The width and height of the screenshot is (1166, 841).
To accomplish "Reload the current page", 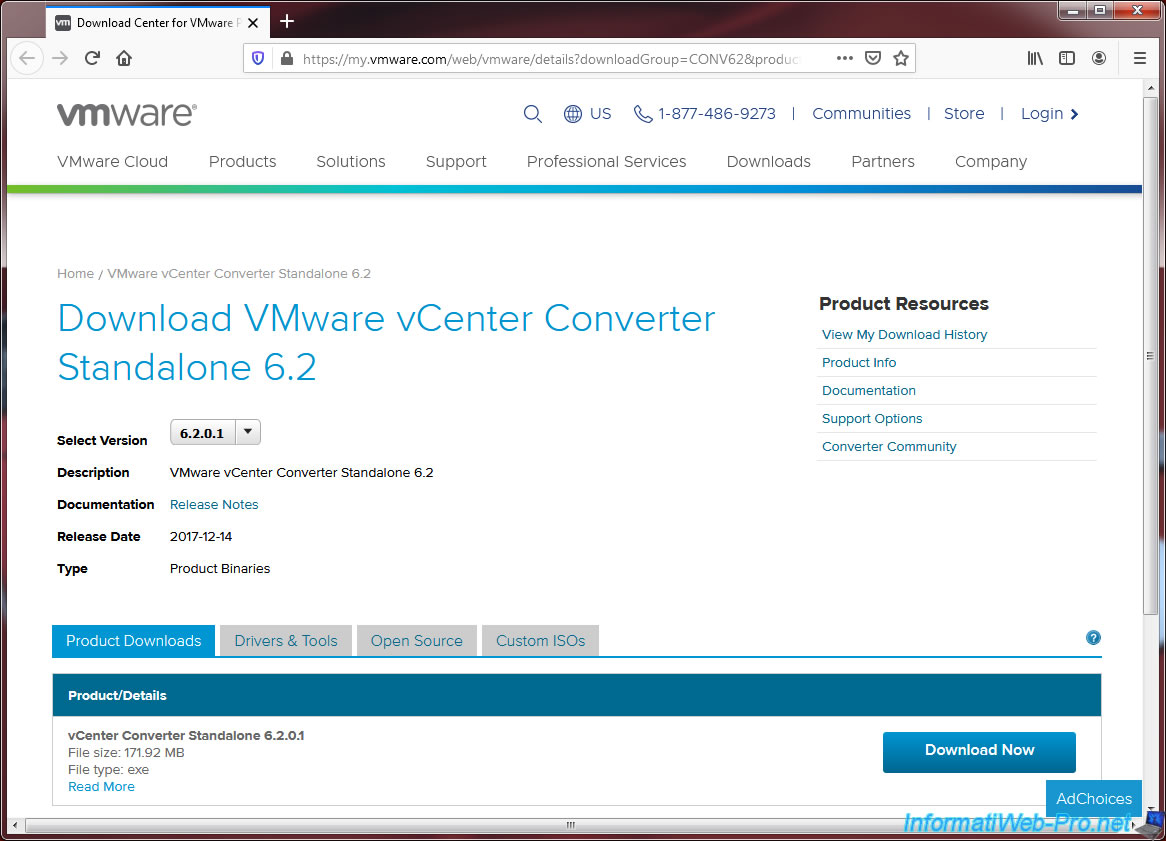I will pyautogui.click(x=92, y=58).
